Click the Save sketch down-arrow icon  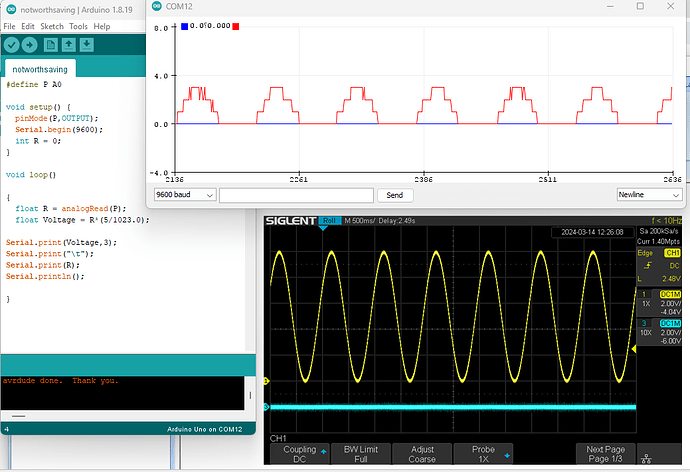pos(87,44)
